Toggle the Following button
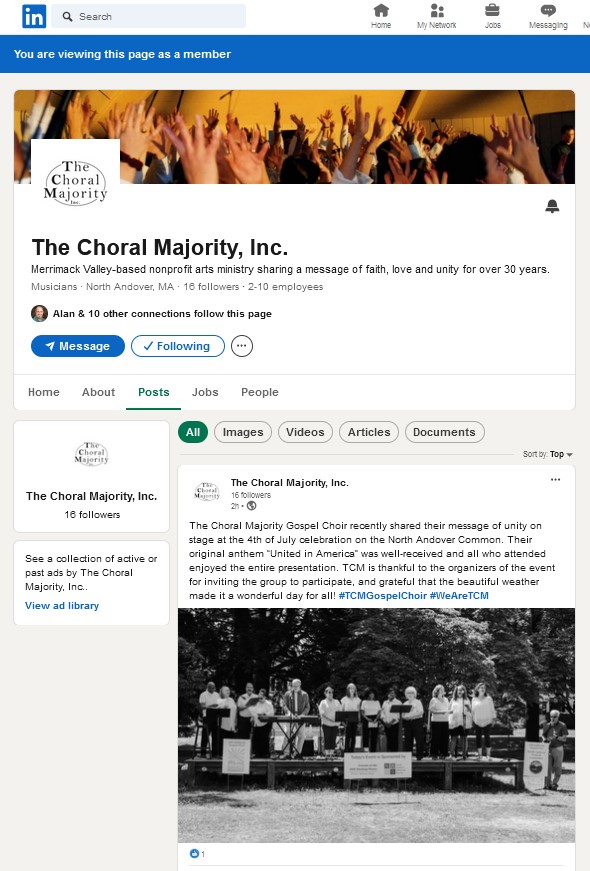This screenshot has height=871, width=590. (178, 346)
